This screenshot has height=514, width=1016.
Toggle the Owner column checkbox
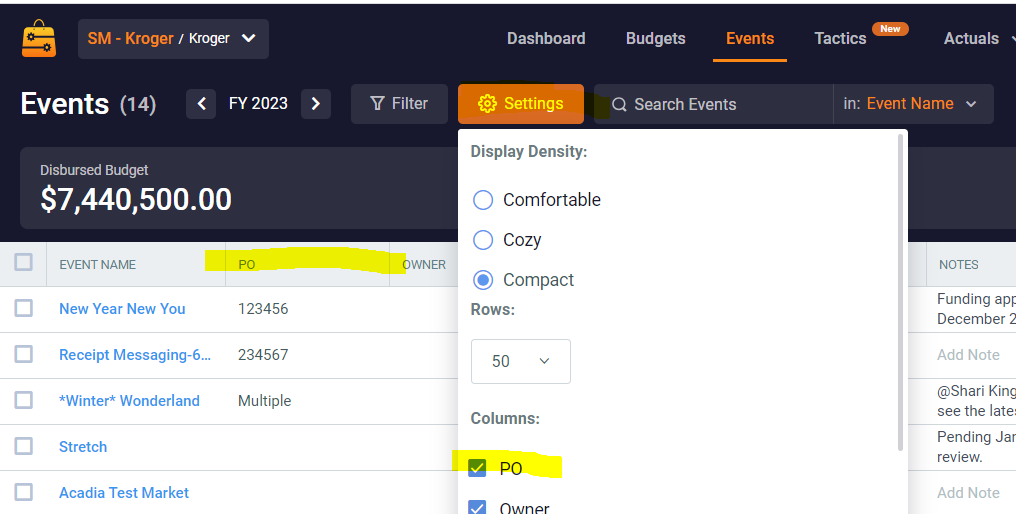click(x=478, y=508)
